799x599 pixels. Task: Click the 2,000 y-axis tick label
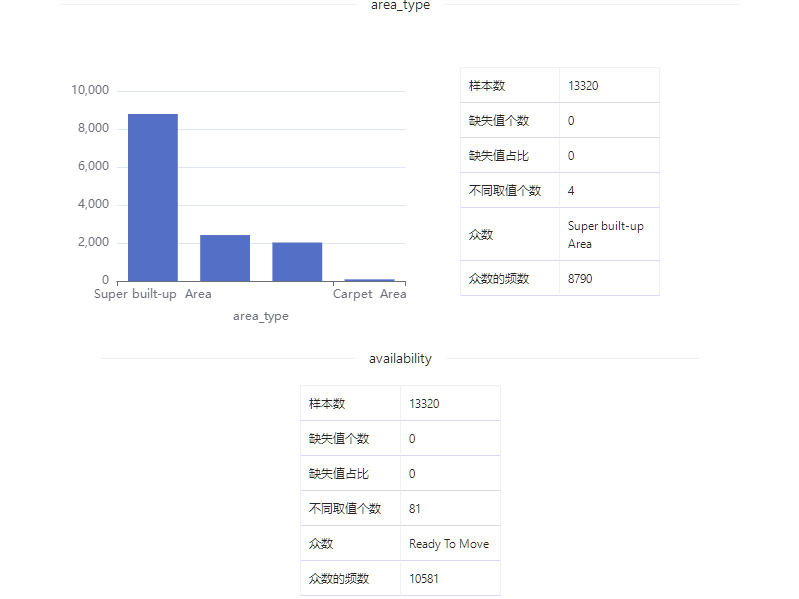tap(93, 242)
